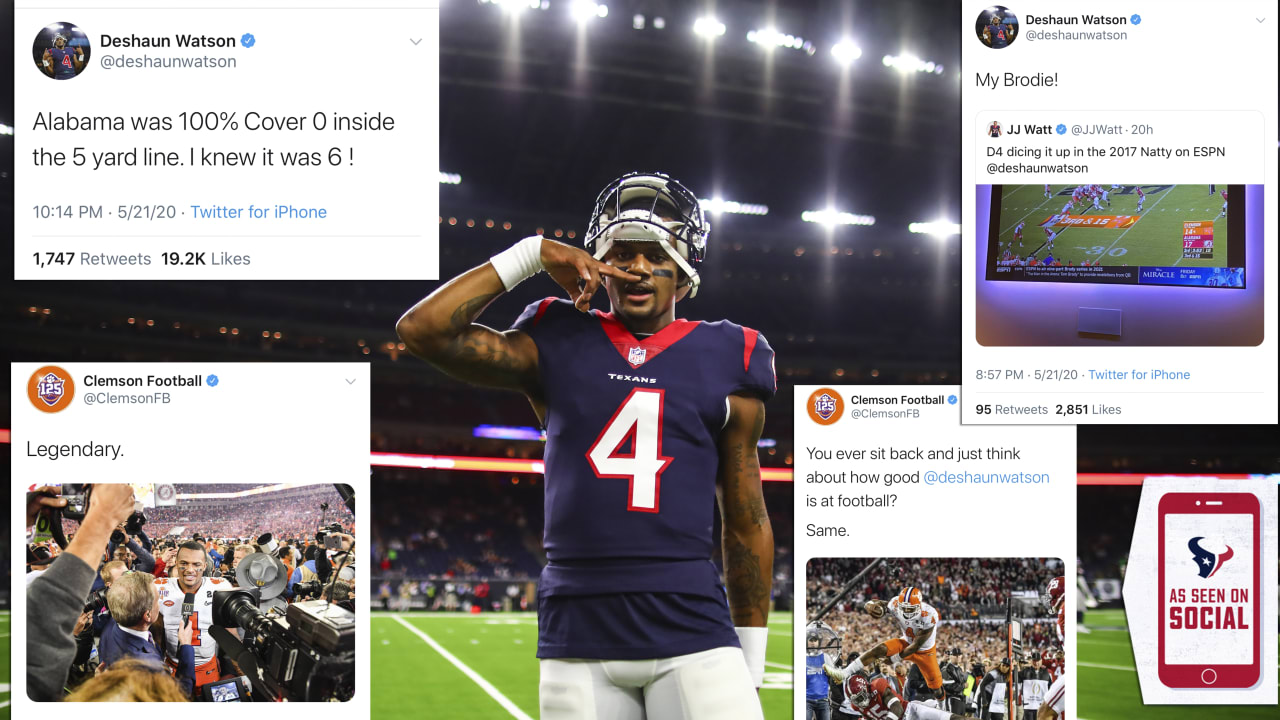Open the 1,747 Retweets count

click(x=92, y=259)
